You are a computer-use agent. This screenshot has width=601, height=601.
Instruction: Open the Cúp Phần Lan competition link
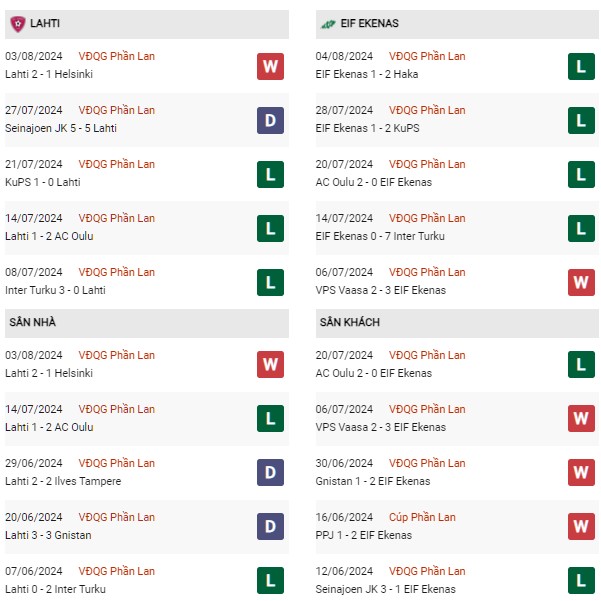(422, 517)
